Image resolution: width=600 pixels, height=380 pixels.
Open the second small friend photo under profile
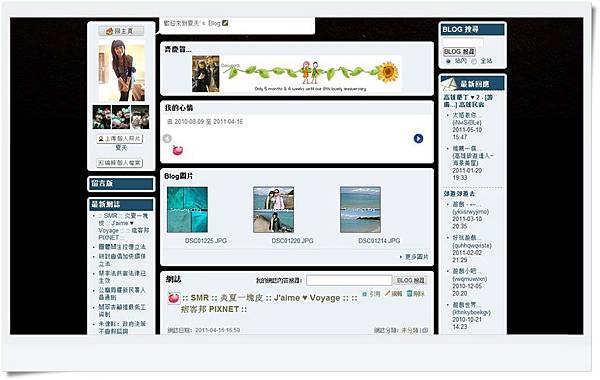pos(121,117)
